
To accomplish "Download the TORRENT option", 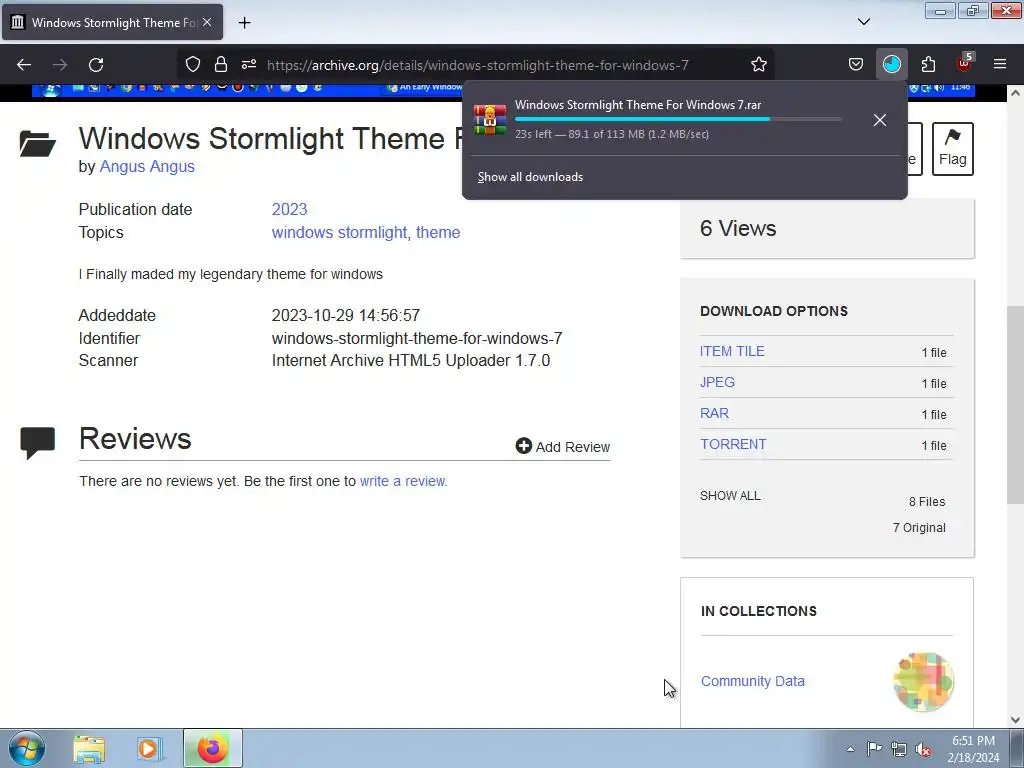I will click(x=733, y=444).
